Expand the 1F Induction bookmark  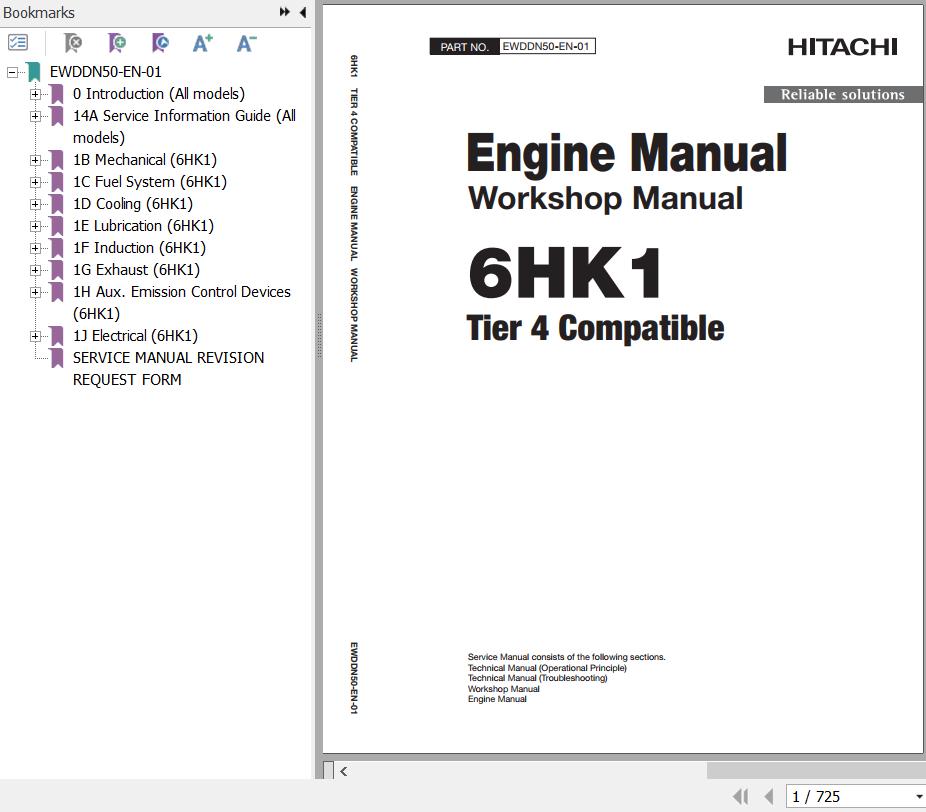35,248
